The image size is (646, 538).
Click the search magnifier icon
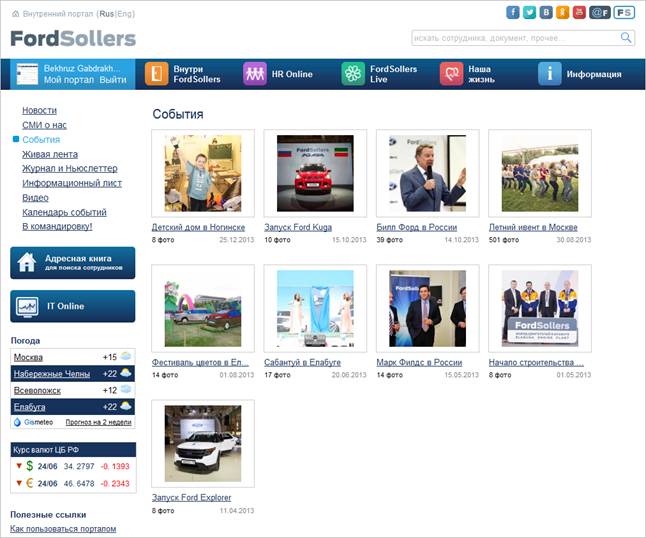coord(626,37)
